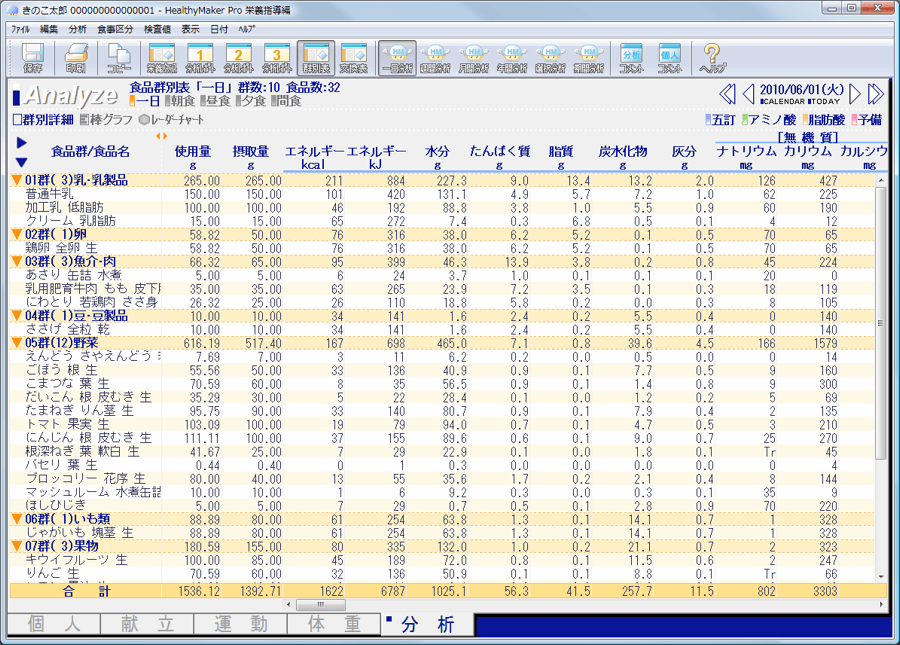Open the ファイル menu
900x645 pixels.
tap(21, 29)
